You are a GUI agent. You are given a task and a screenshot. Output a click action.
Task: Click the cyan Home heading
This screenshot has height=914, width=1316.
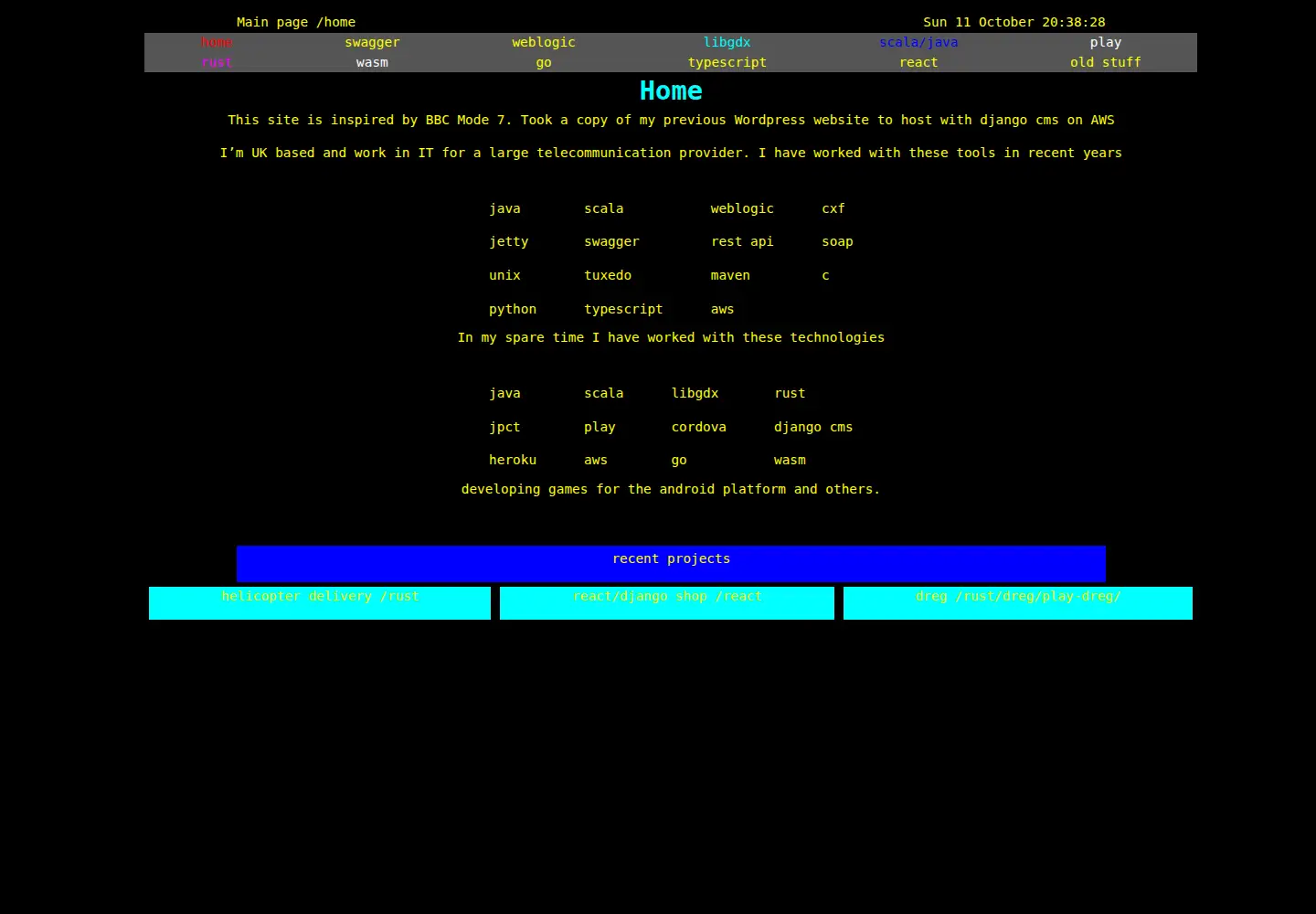671,91
